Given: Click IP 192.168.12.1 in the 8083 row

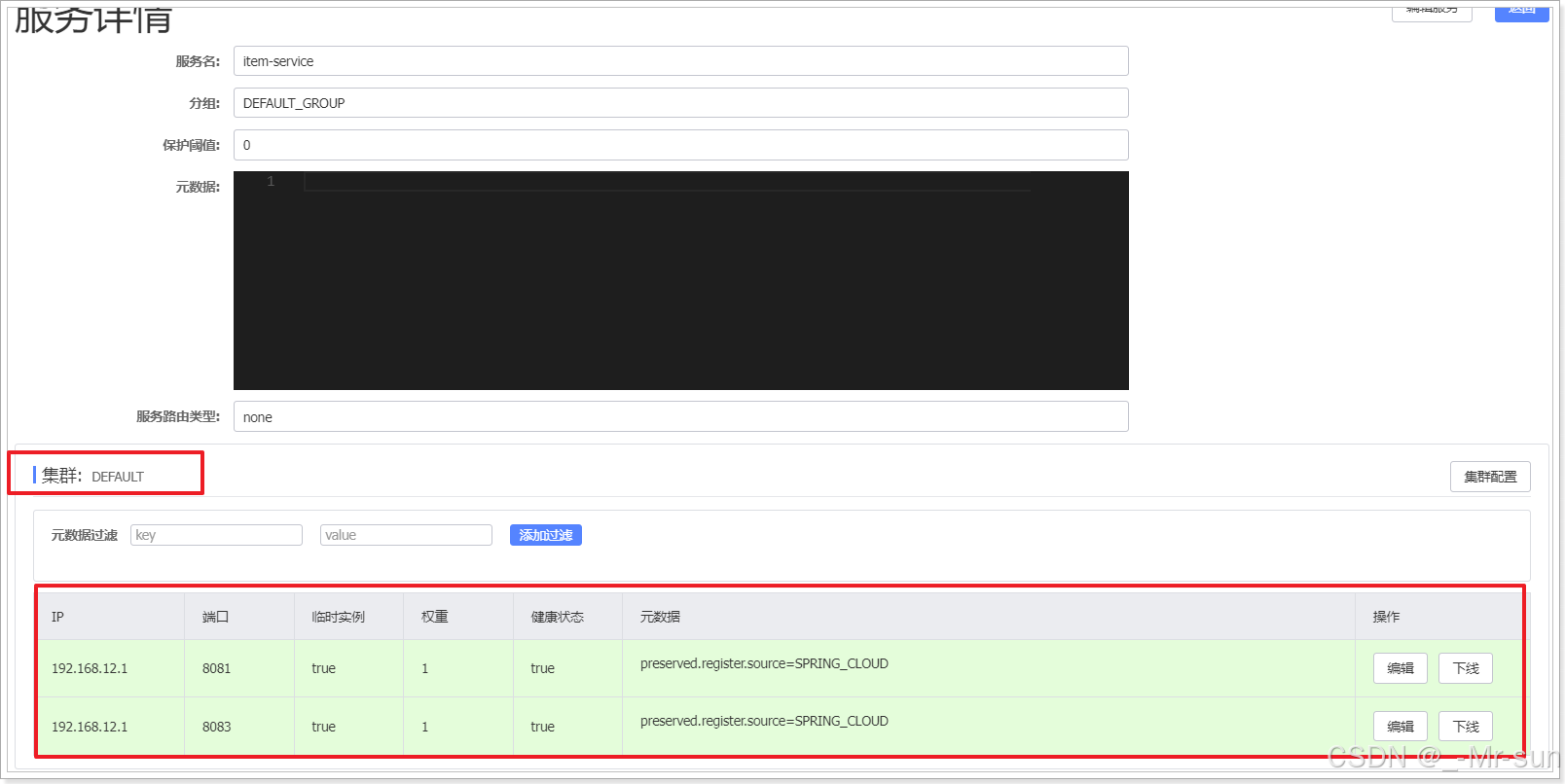Looking at the screenshot, I should tap(90, 727).
